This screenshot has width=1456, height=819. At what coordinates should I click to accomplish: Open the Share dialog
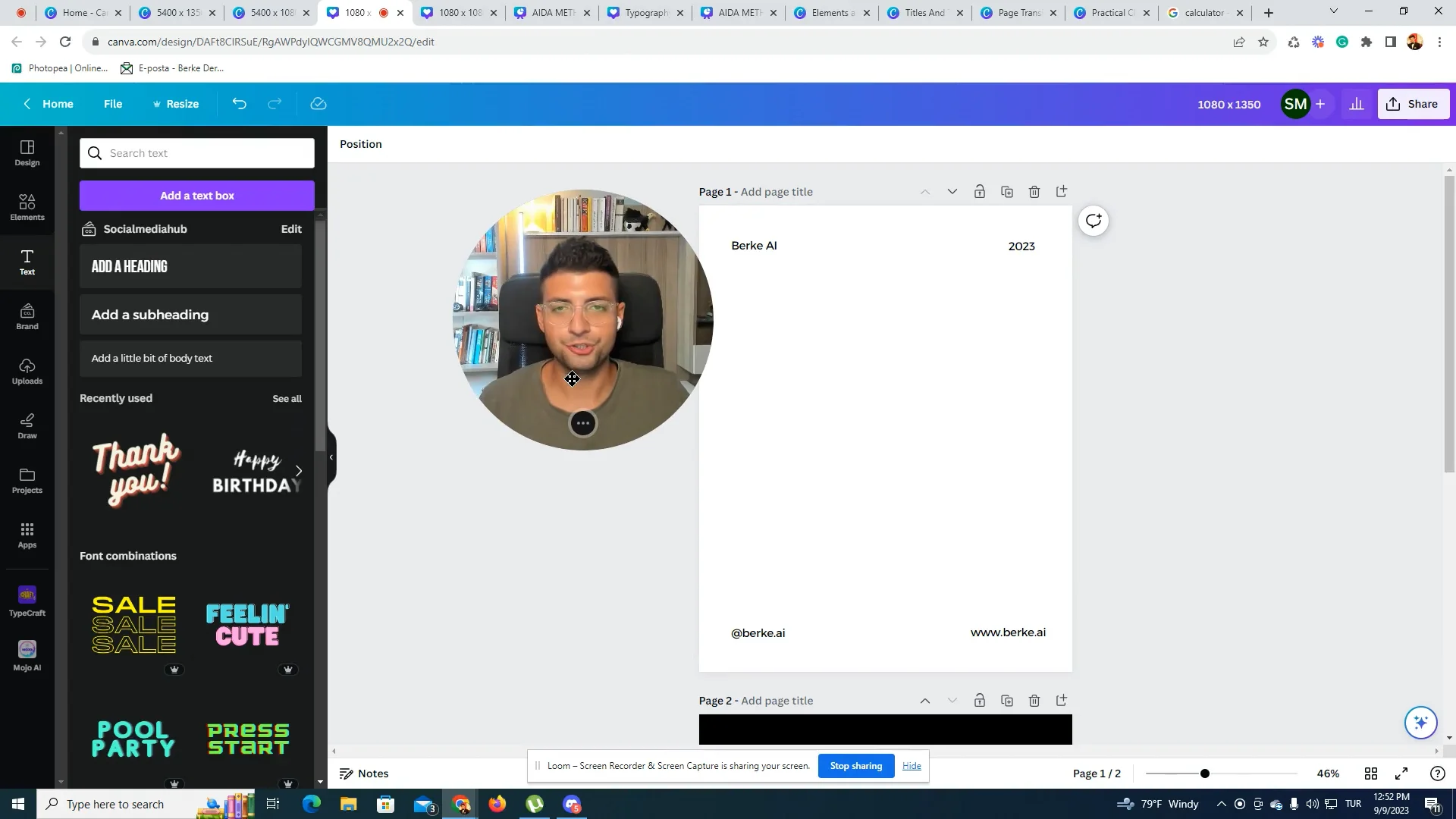tap(1414, 104)
